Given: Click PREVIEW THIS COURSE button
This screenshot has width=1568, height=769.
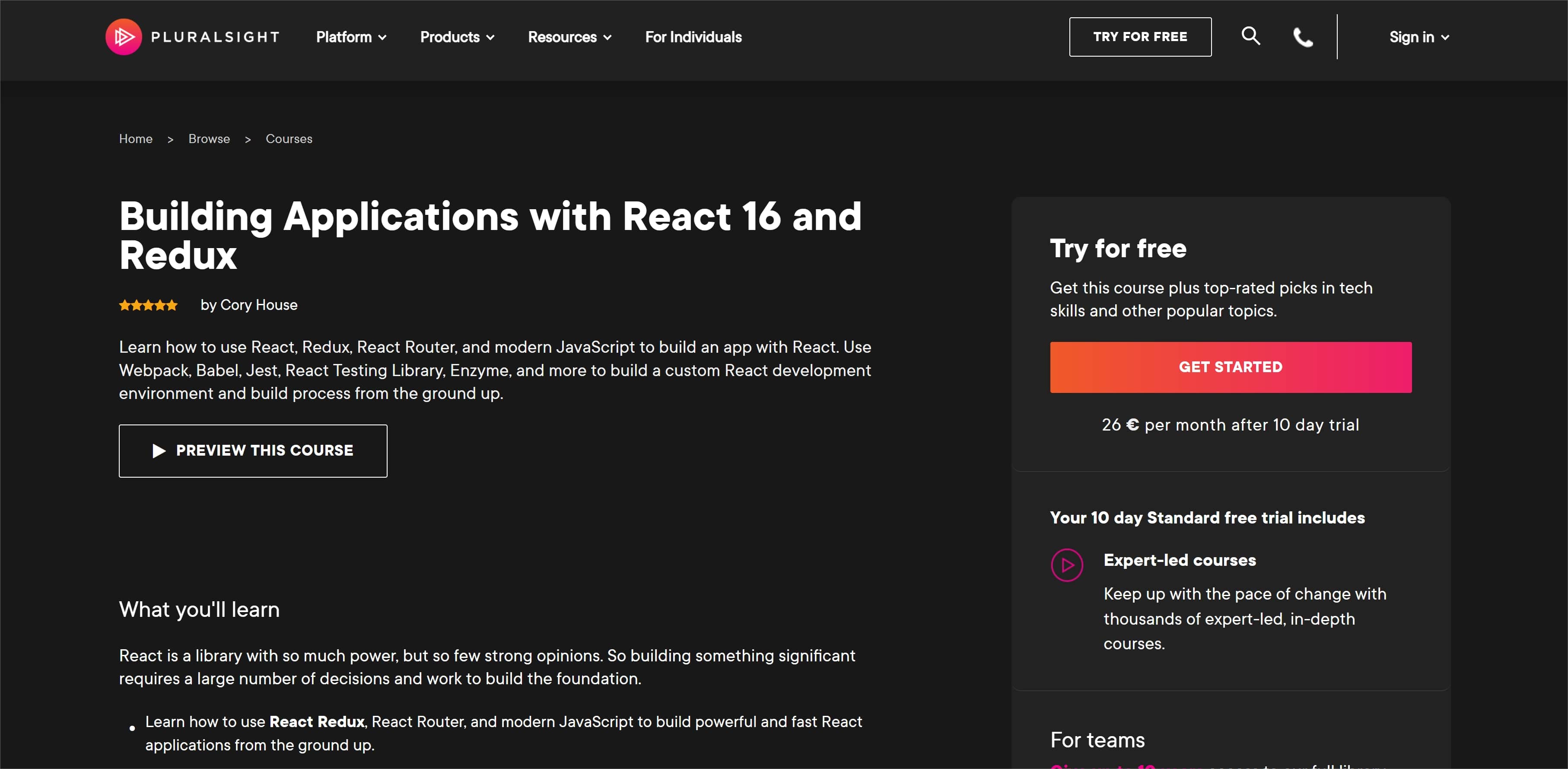Looking at the screenshot, I should pyautogui.click(x=253, y=450).
